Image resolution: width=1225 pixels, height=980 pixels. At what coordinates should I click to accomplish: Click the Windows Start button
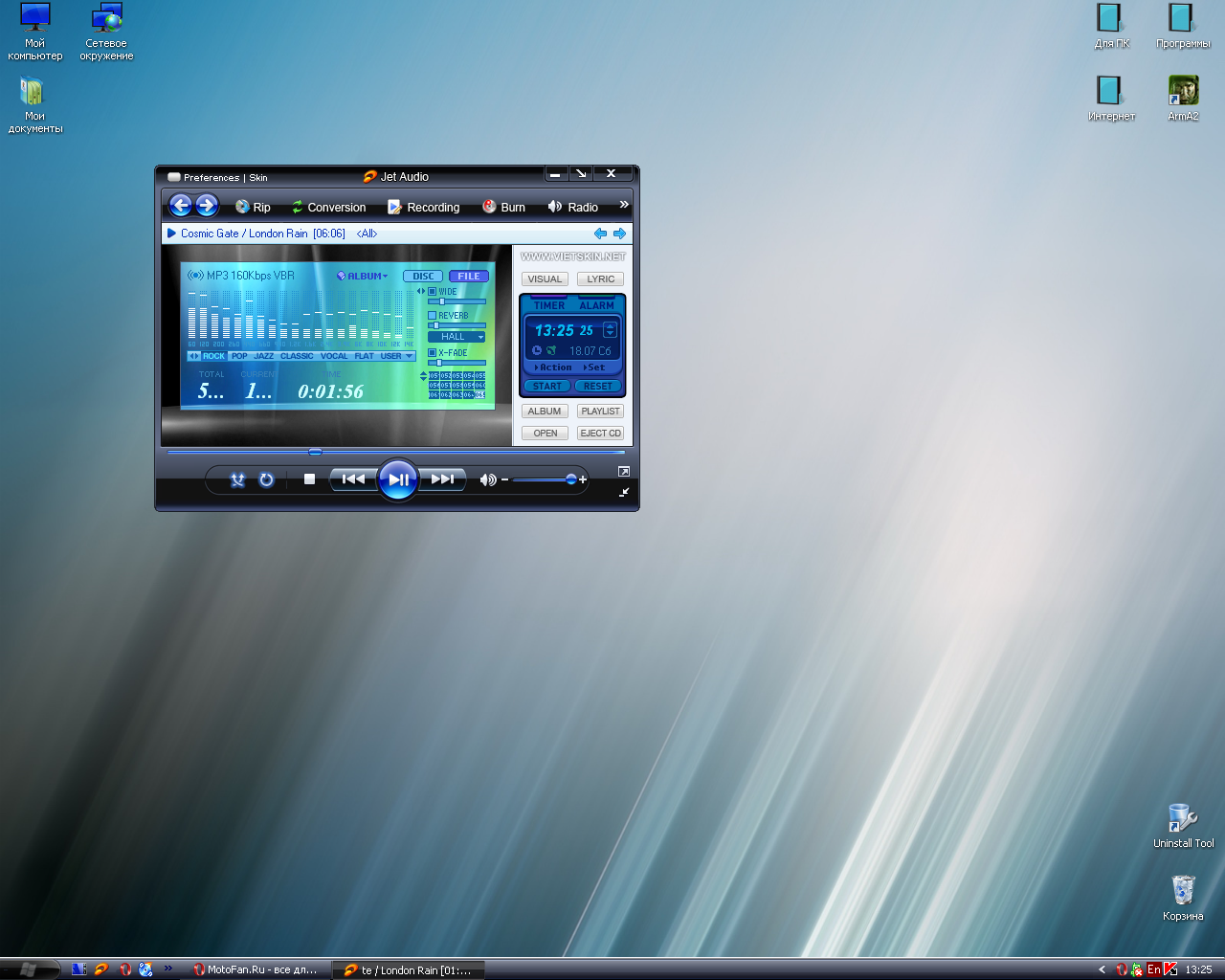[x=29, y=969]
